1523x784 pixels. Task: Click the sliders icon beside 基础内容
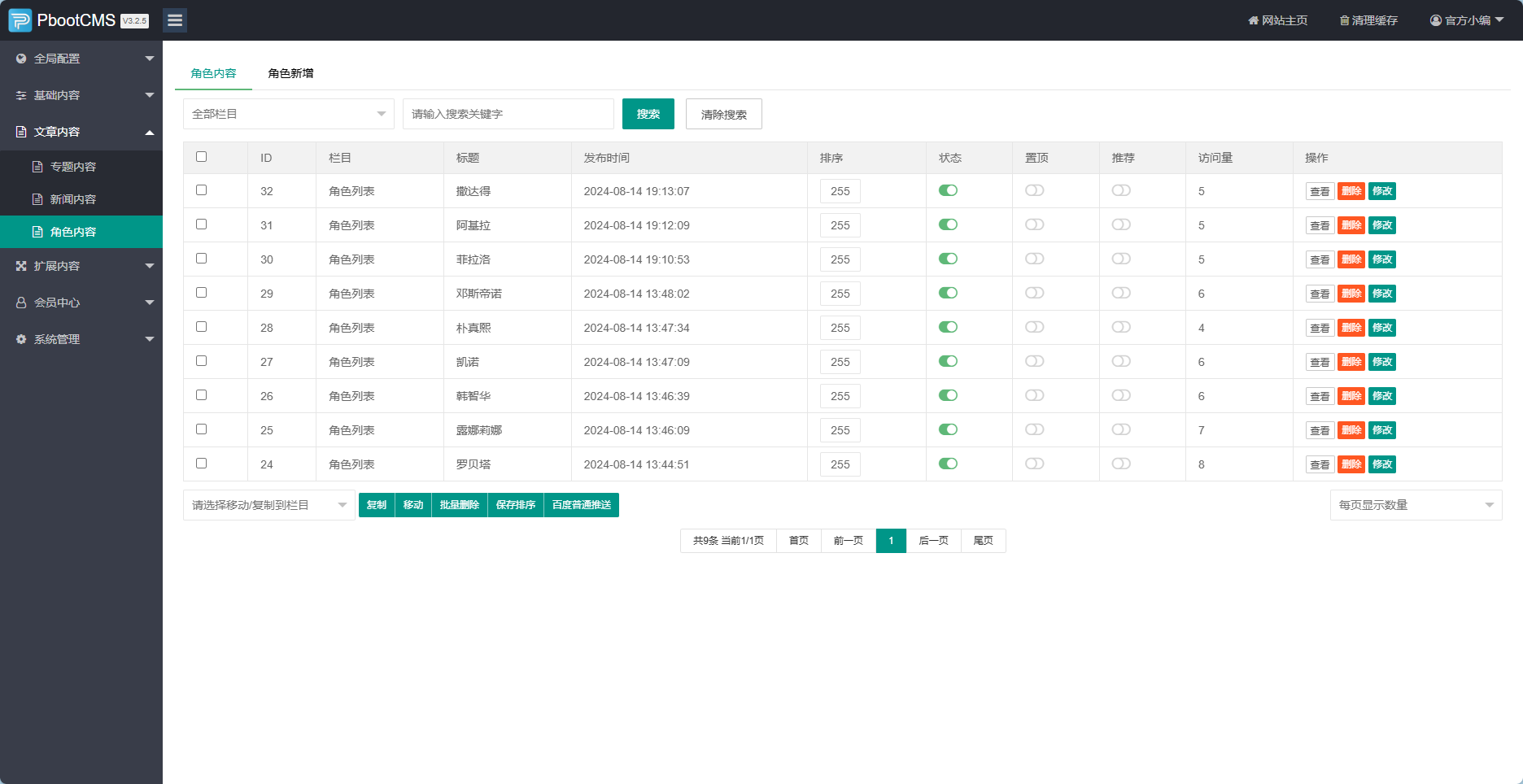coord(21,95)
